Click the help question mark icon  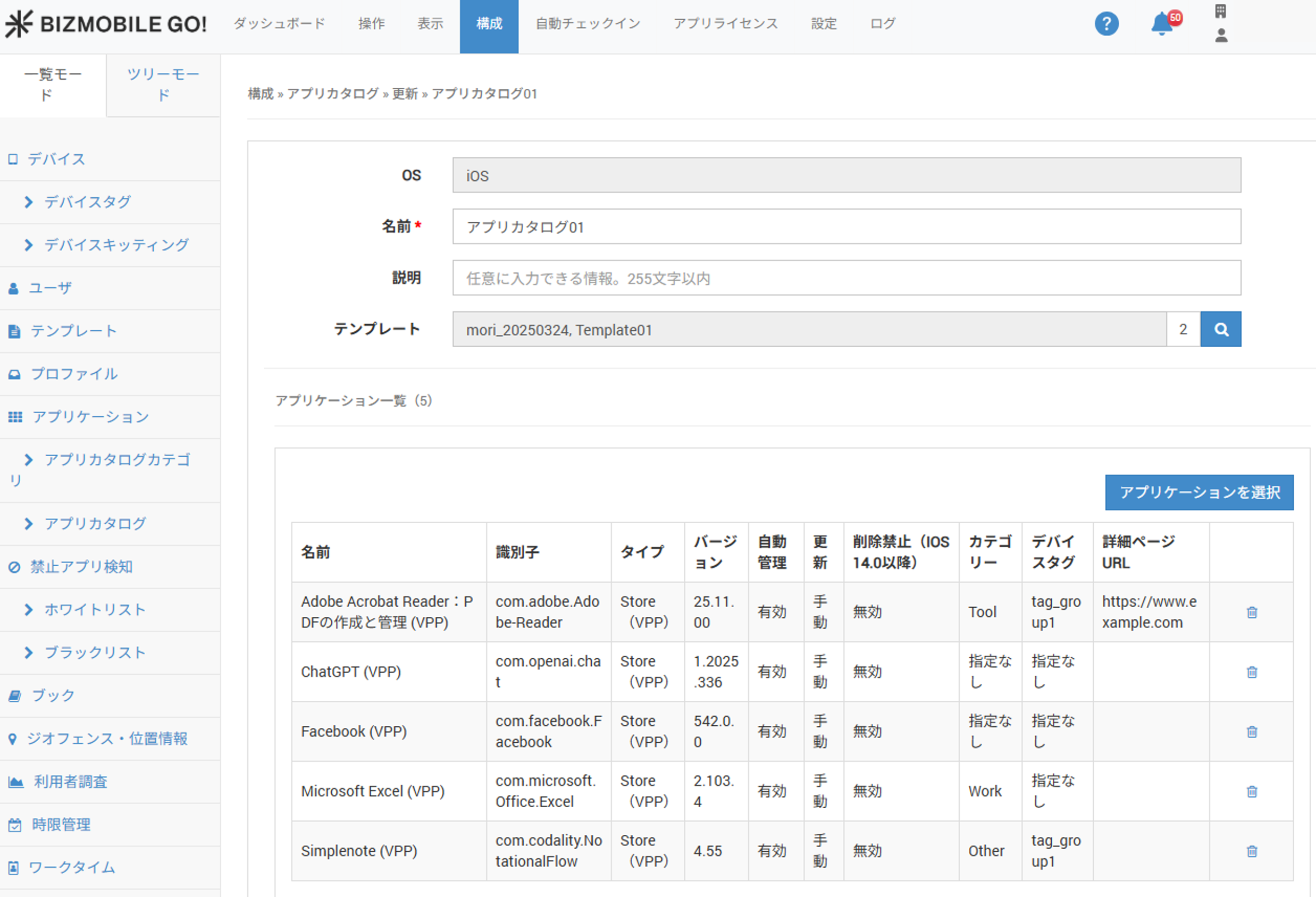coord(1106,24)
